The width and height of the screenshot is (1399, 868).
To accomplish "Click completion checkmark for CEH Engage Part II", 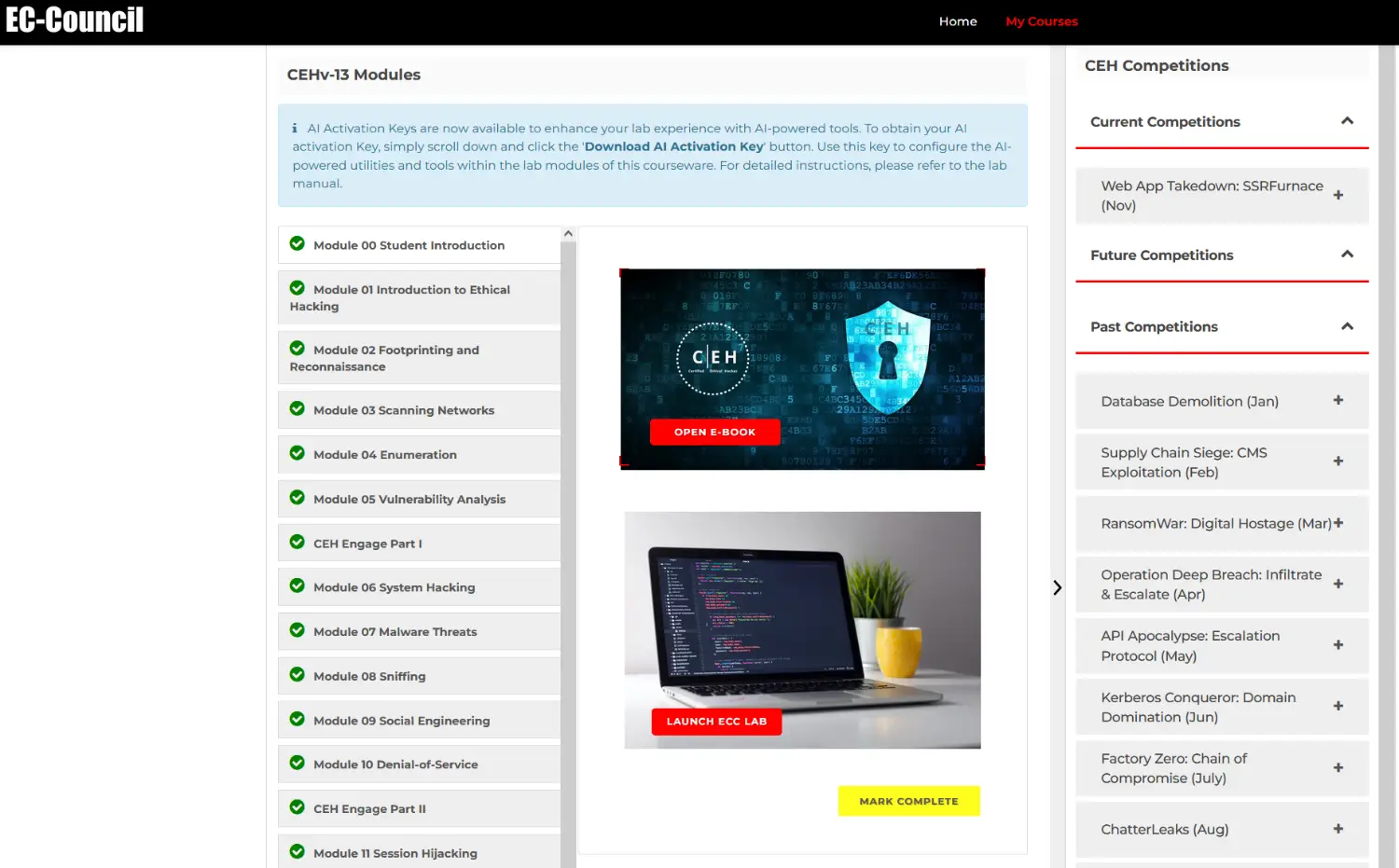I will point(298,807).
